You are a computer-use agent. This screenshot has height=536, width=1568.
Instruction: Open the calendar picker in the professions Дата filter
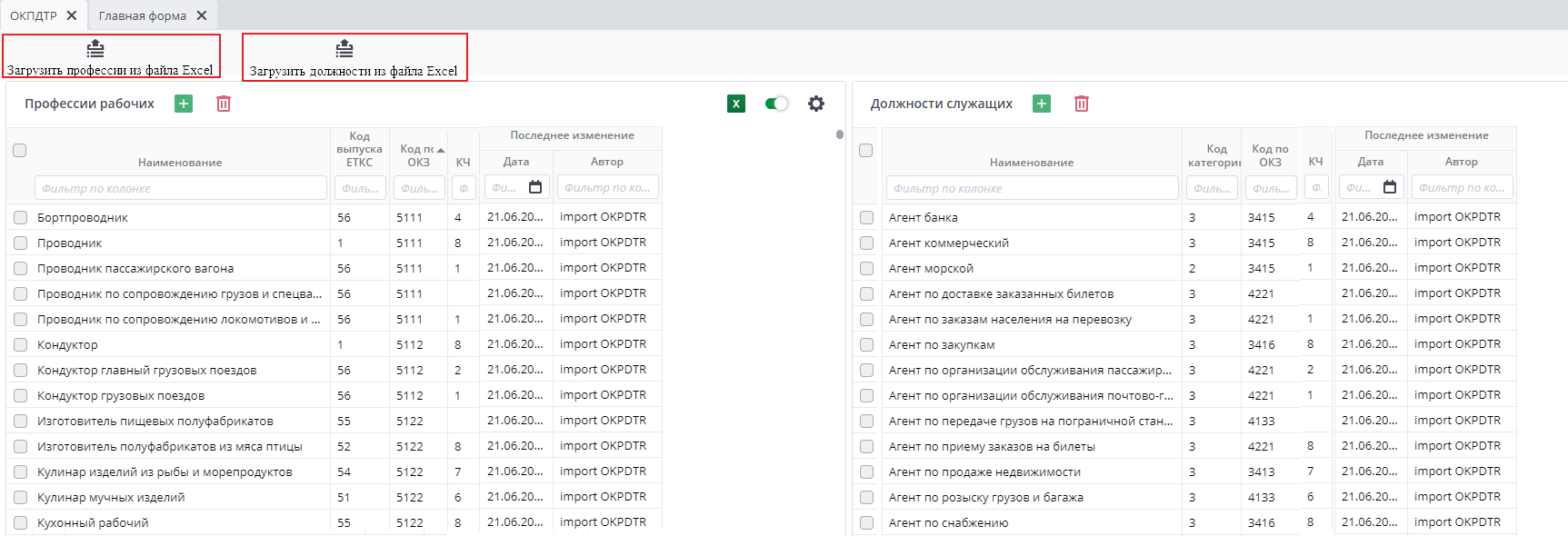(x=535, y=187)
